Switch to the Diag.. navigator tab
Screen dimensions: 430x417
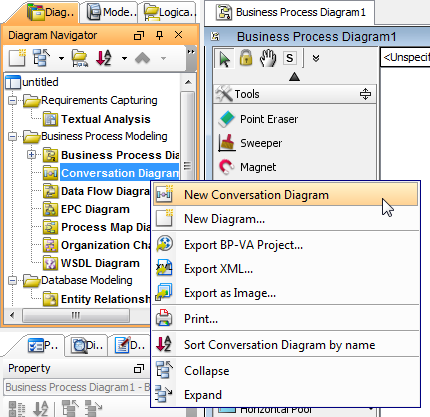click(x=50, y=13)
